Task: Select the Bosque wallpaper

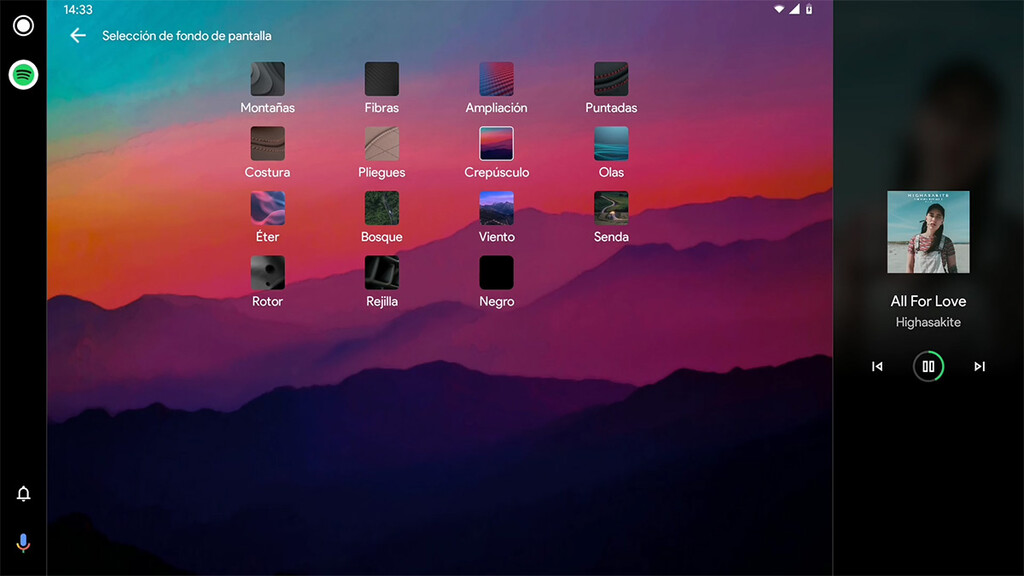Action: 381,209
